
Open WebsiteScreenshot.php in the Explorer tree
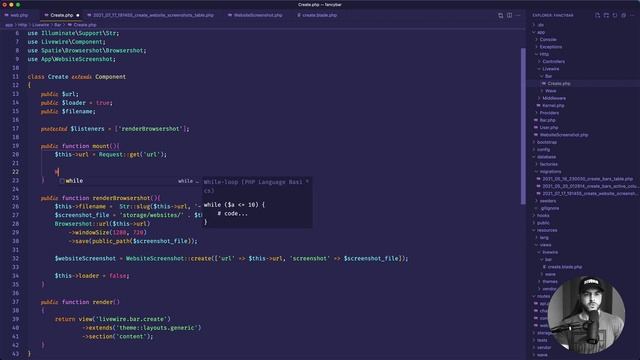pyautogui.click(x=564, y=135)
